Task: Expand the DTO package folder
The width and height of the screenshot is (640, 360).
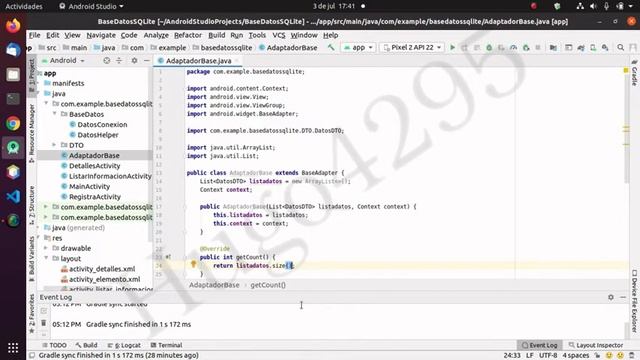Action: click(x=55, y=145)
